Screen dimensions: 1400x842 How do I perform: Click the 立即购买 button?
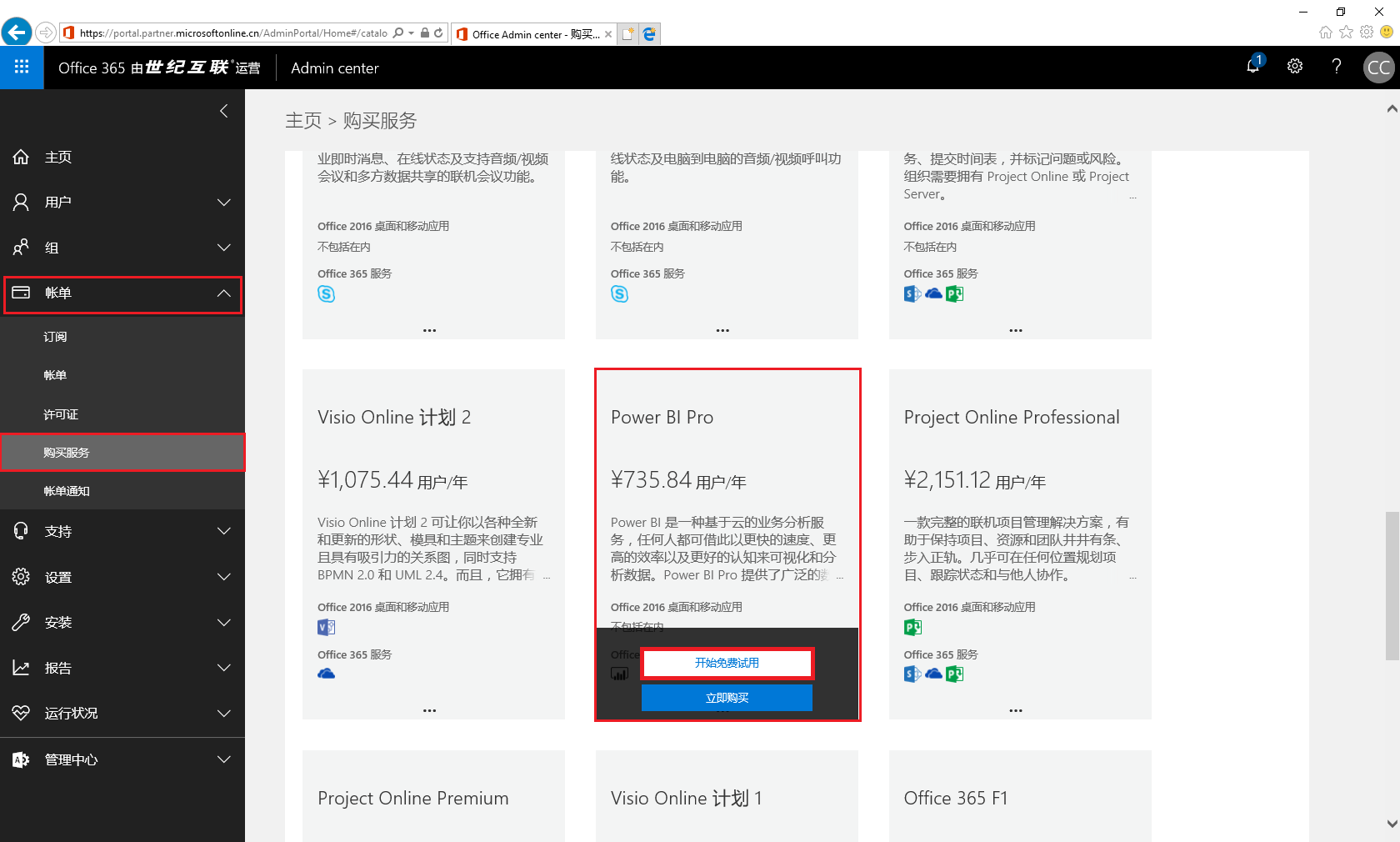tap(727, 698)
